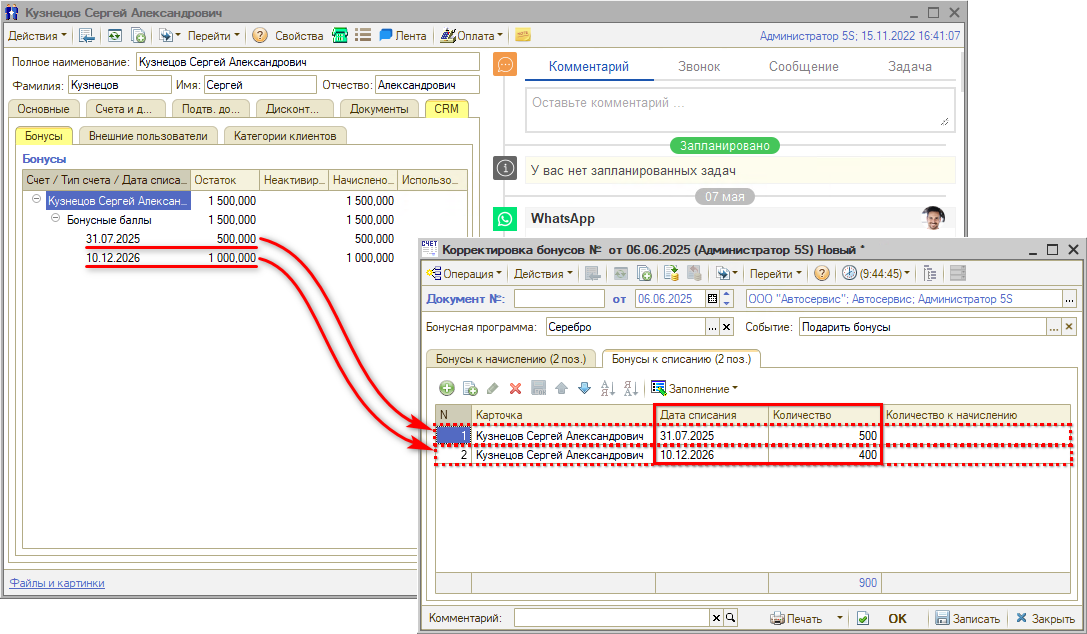The width and height of the screenshot is (1087, 634).
Task: Click the move row down arrow icon
Action: [x=584, y=388]
